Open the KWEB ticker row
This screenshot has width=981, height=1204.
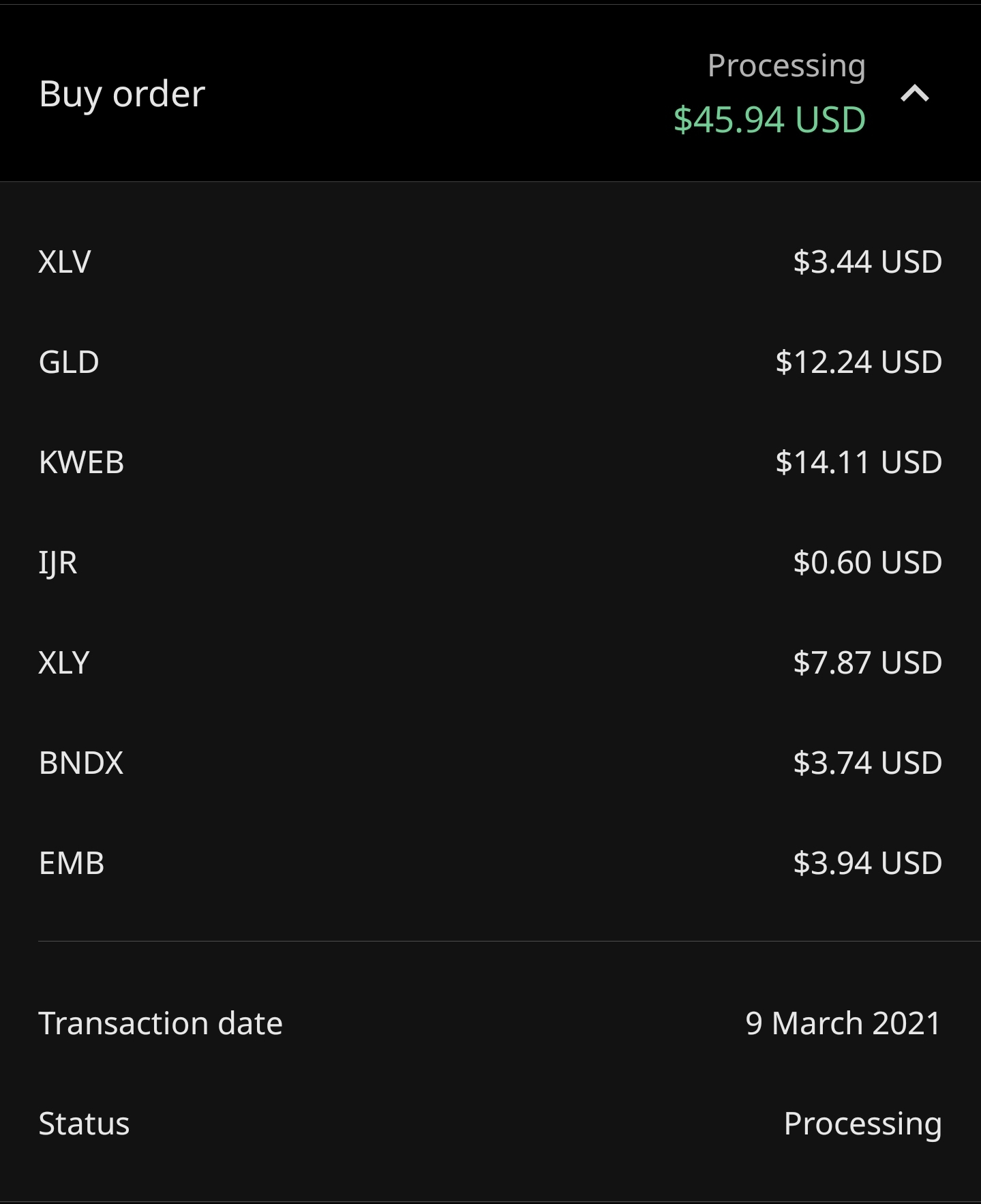pos(490,462)
